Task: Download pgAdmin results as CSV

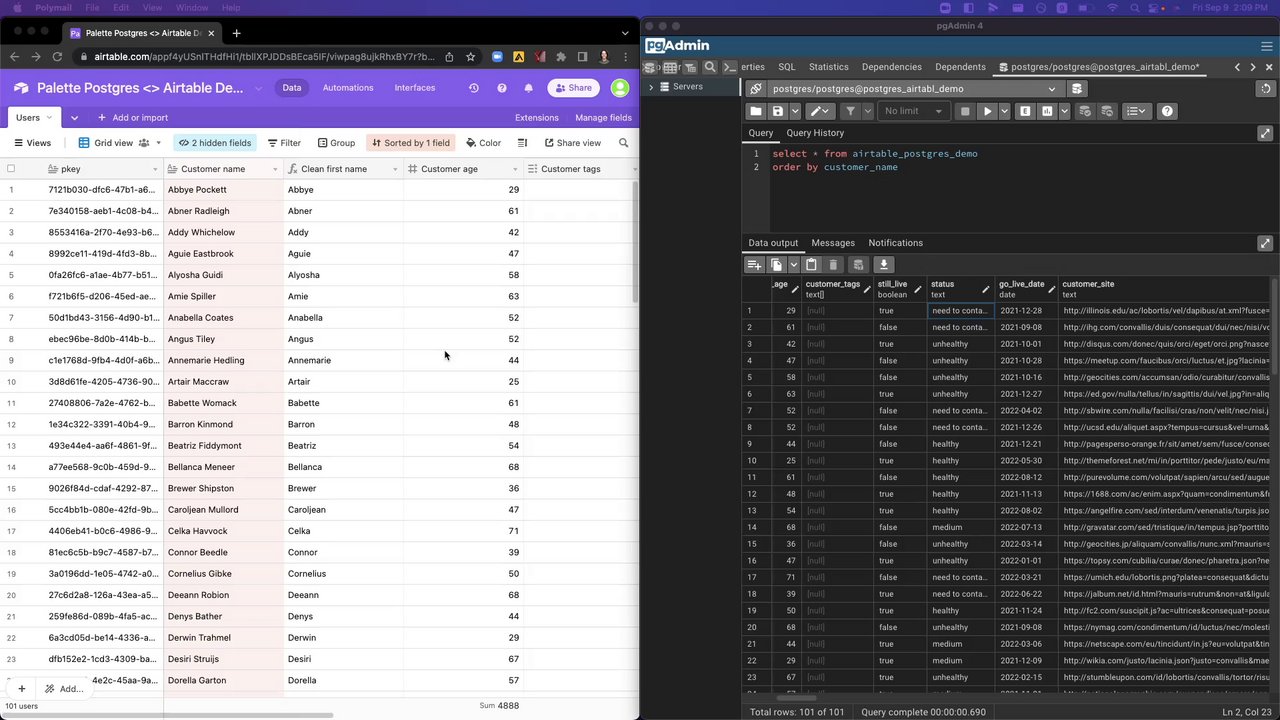Action: point(883,265)
